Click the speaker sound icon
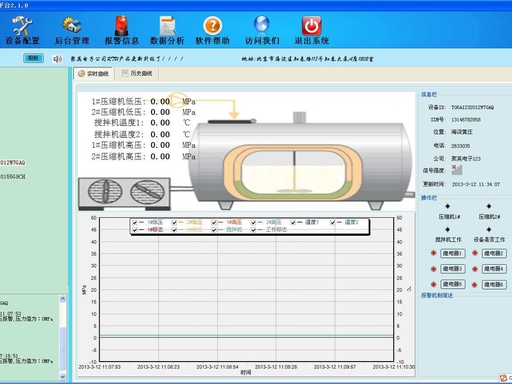The height and width of the screenshot is (384, 512). 57,59
